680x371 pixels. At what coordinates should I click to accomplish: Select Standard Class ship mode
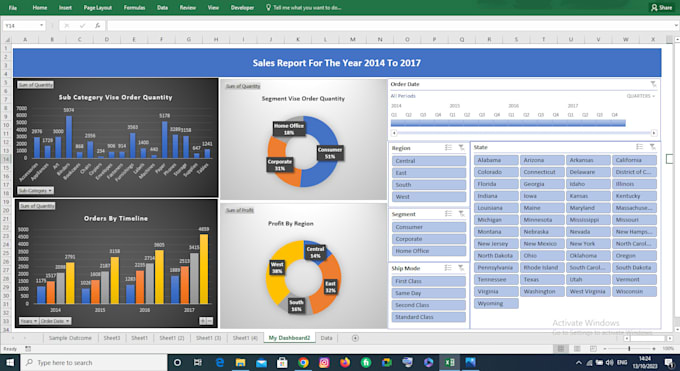click(x=429, y=317)
